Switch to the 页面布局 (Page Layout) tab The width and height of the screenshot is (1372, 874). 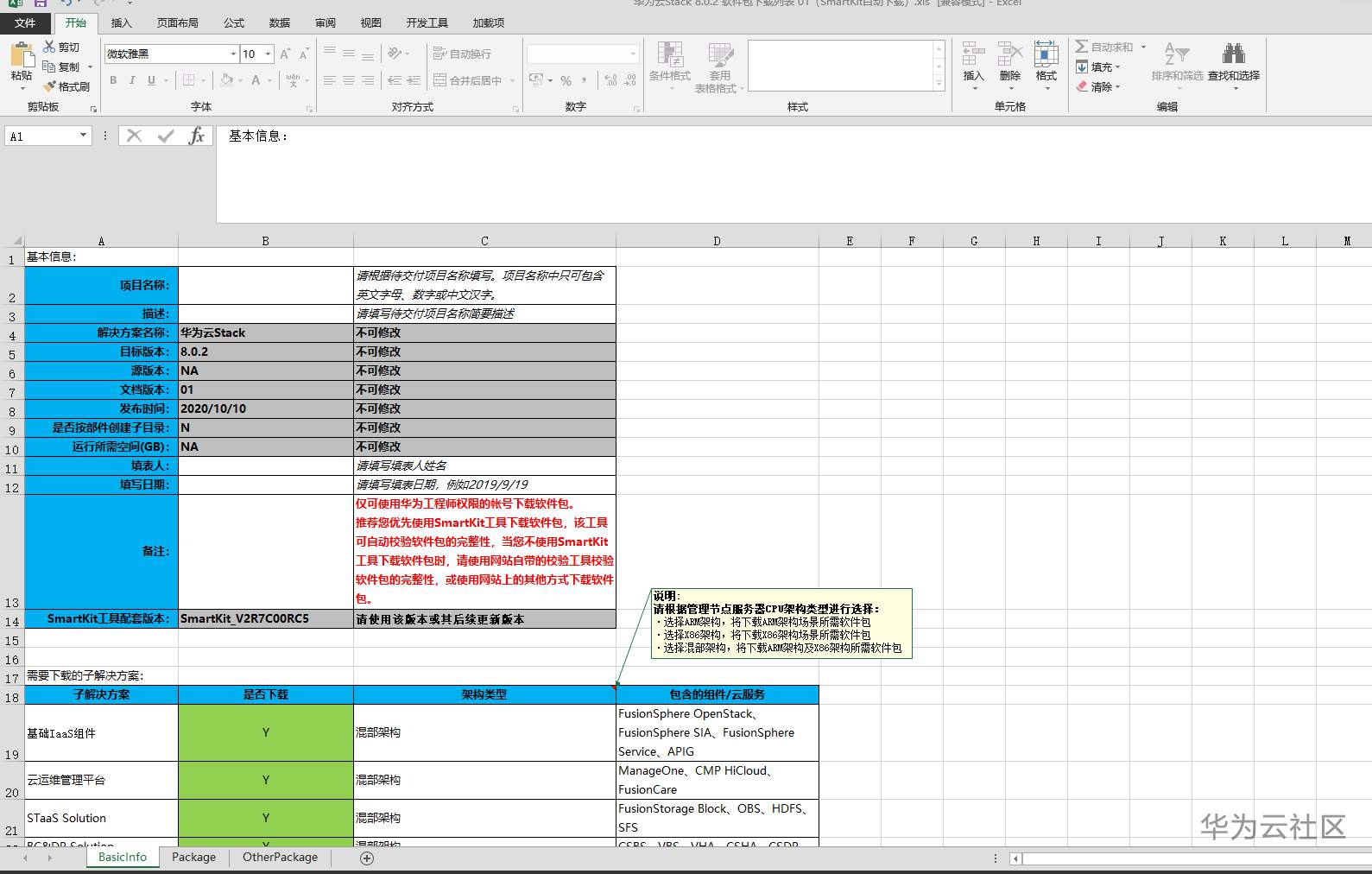(x=178, y=23)
